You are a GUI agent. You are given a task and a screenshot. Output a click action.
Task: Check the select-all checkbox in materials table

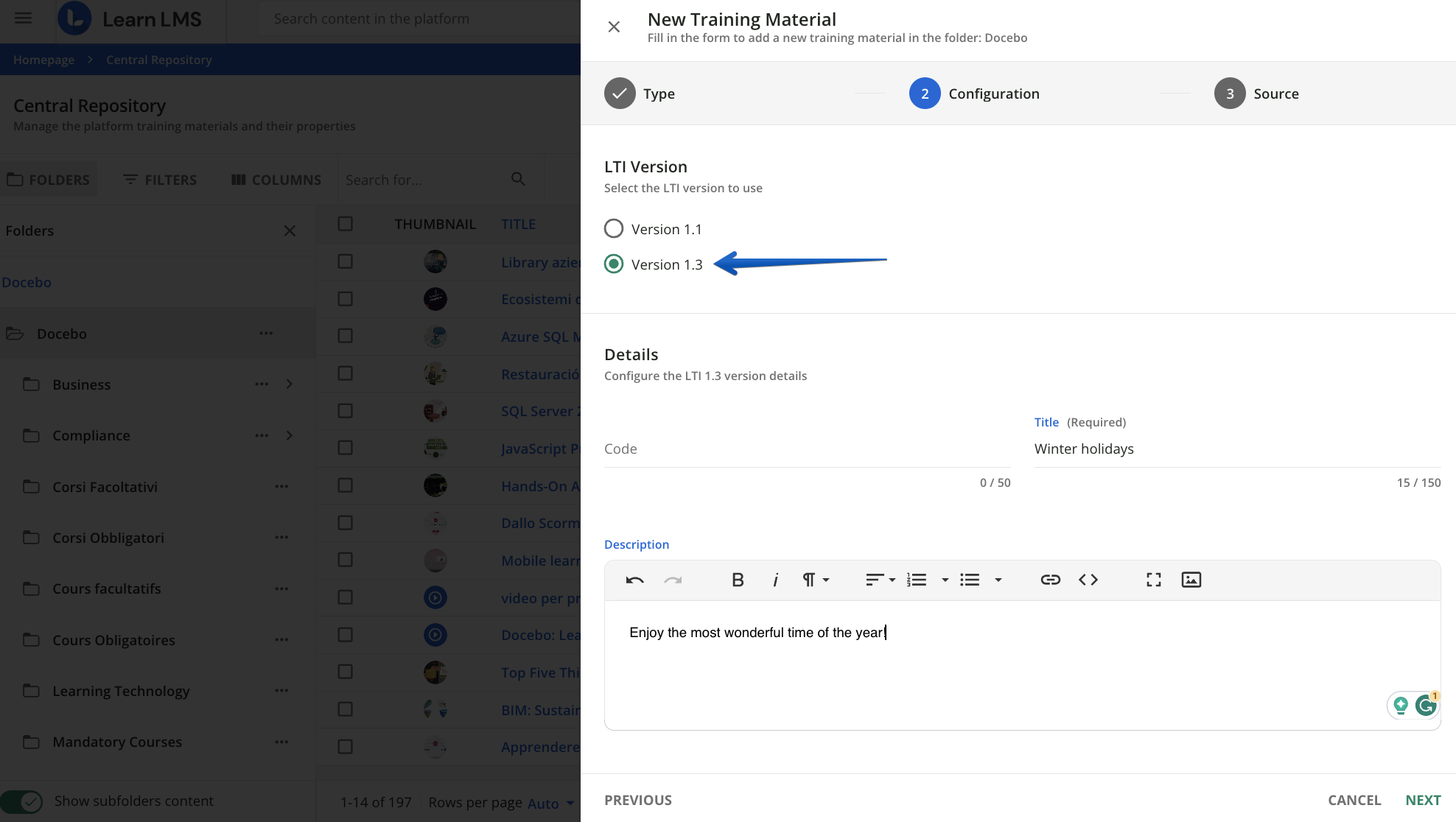pyautogui.click(x=345, y=223)
